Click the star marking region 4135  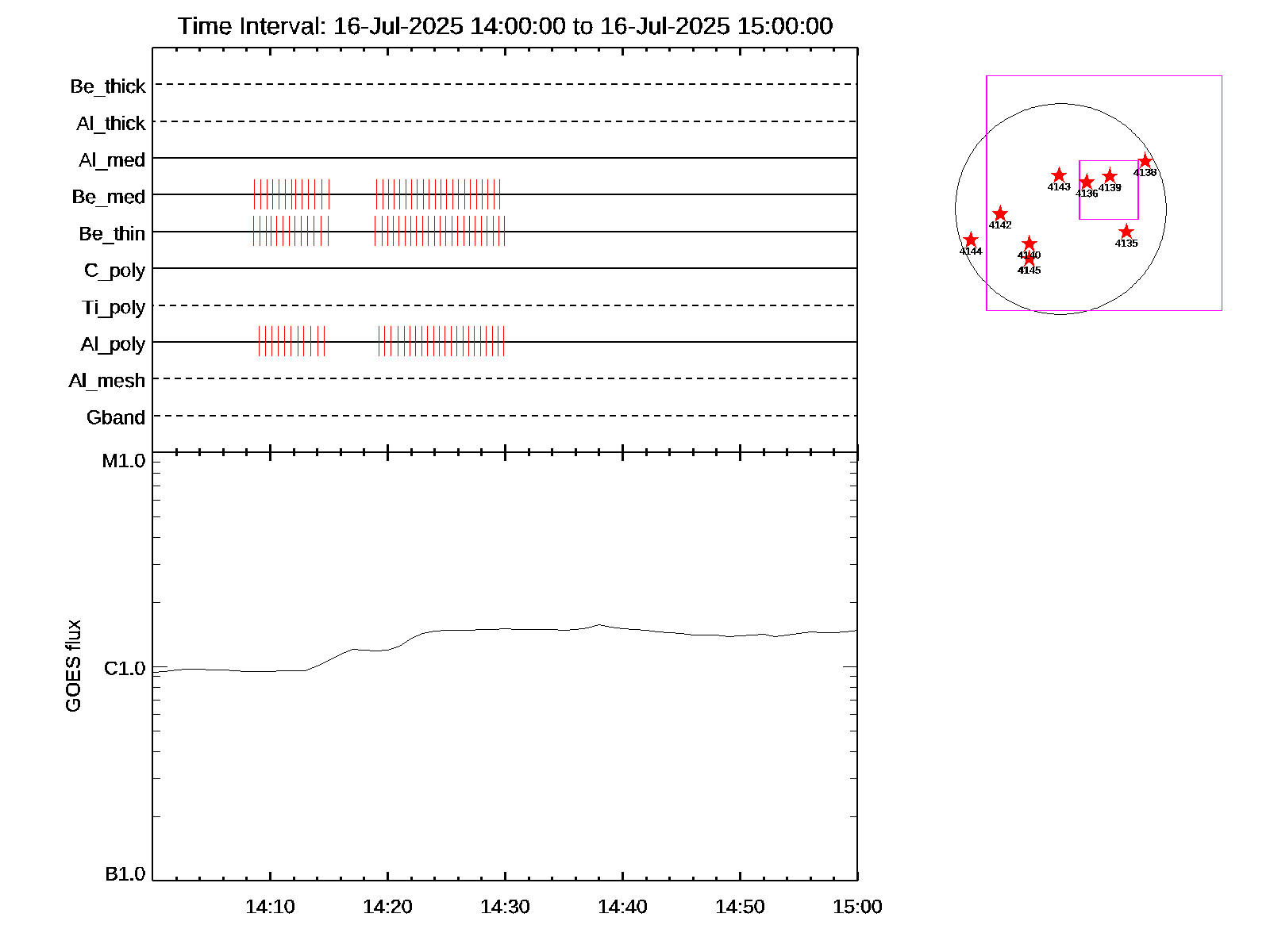coord(1126,232)
